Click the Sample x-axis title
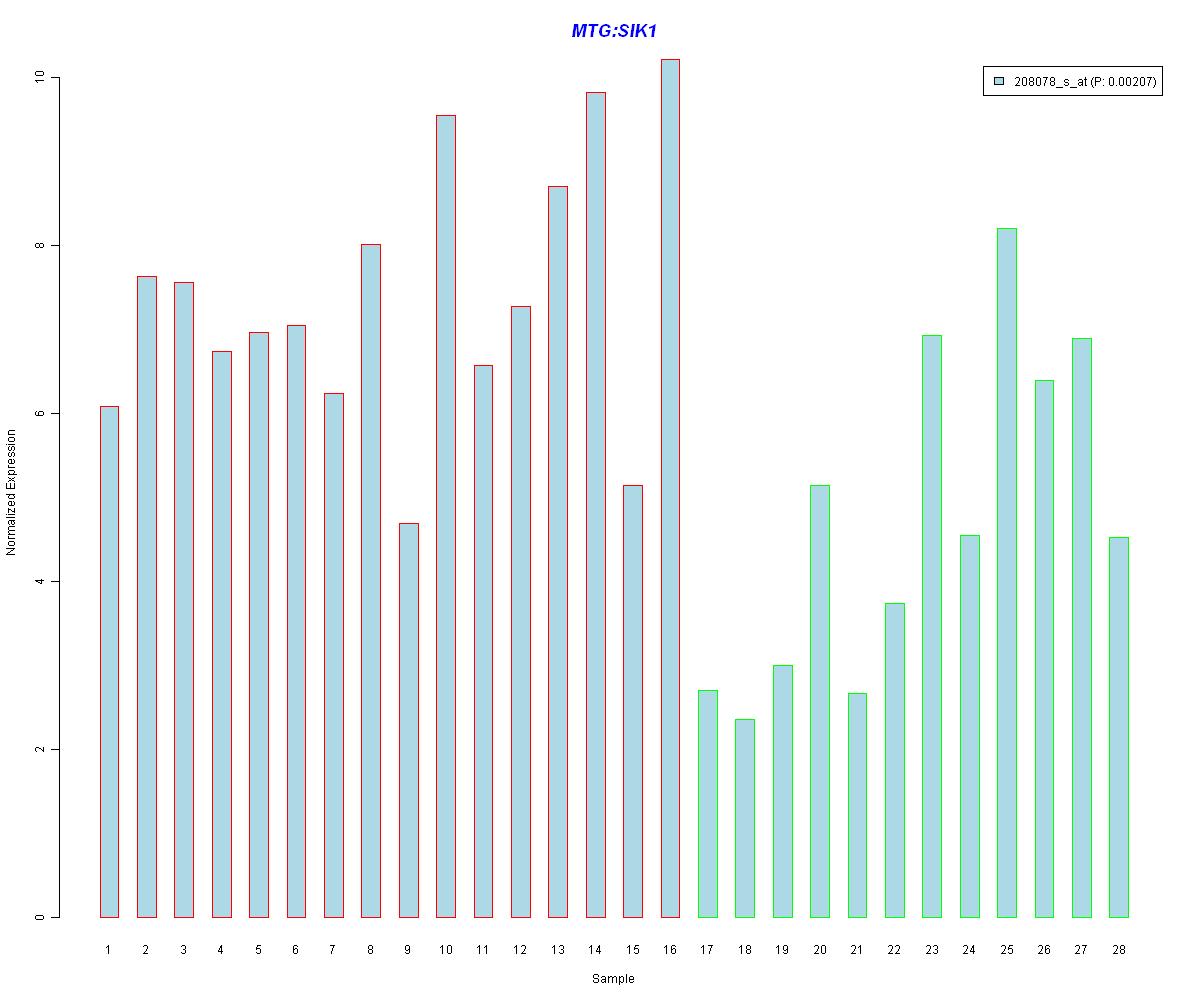This screenshot has height=1000, width=1200. point(613,979)
